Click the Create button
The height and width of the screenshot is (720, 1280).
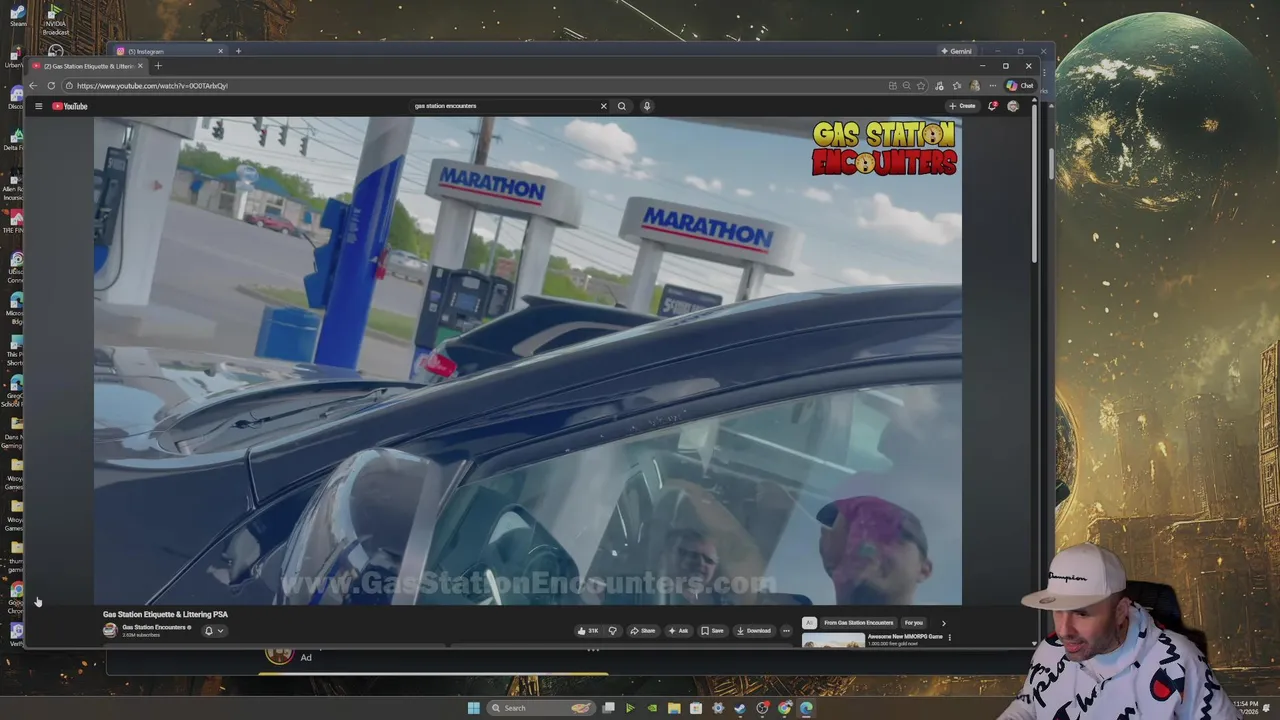pyautogui.click(x=963, y=106)
